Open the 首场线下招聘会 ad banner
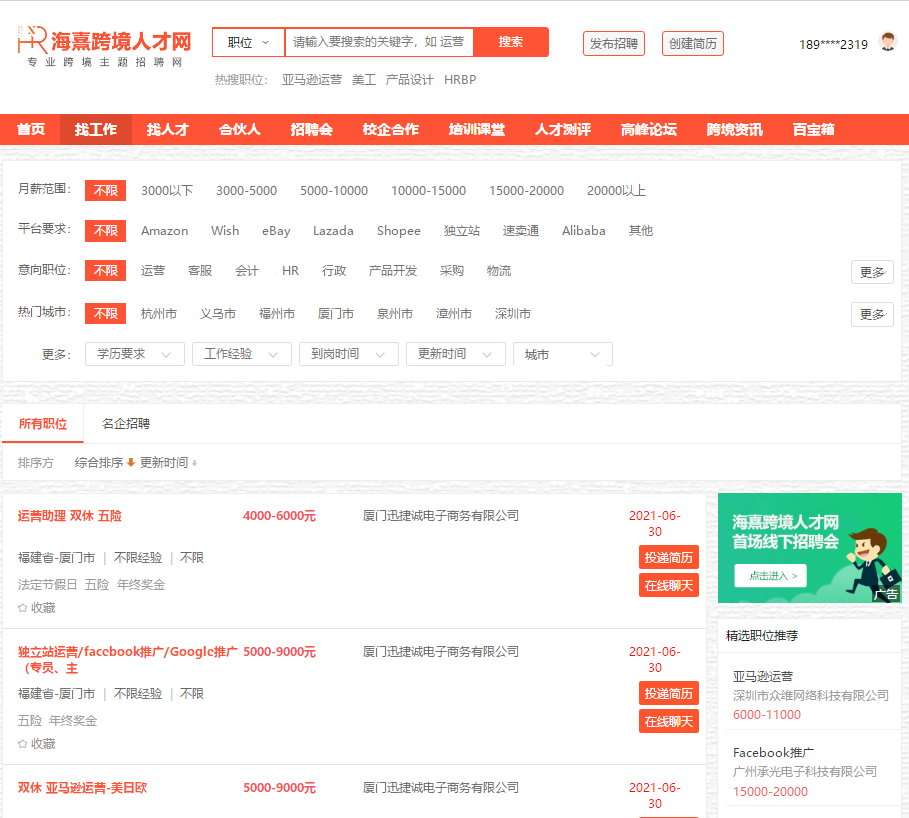The image size is (909, 818). coord(809,548)
